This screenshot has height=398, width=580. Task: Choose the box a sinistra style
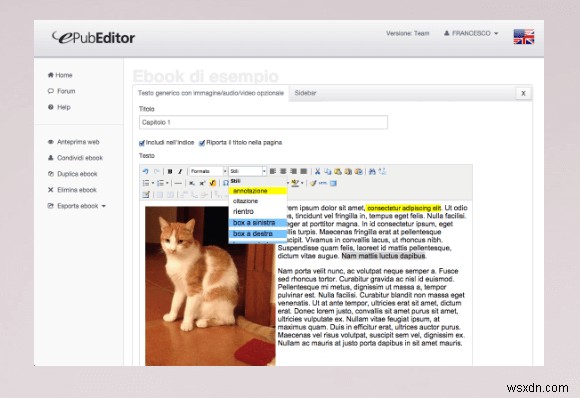coord(258,223)
